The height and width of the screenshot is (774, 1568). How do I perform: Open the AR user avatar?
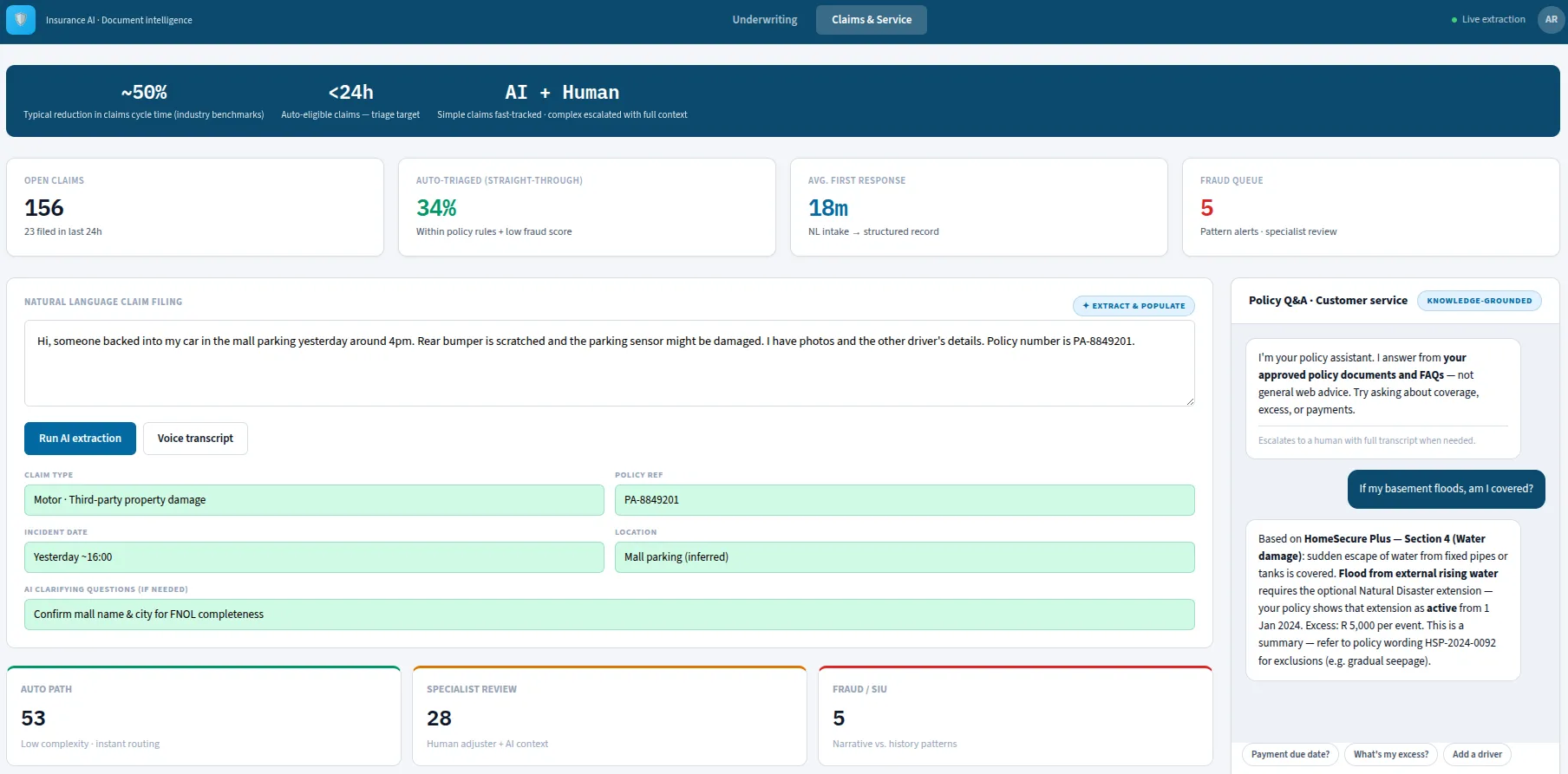click(x=1551, y=20)
